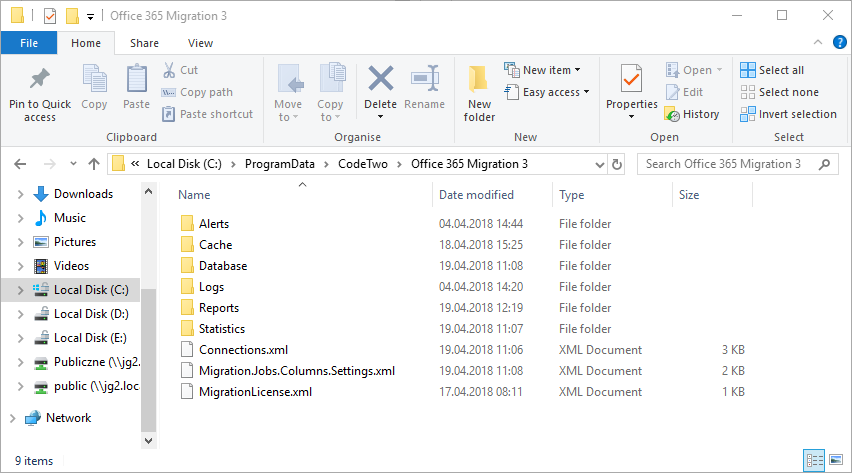Switch to Details view in status bar
Screen dimensions: 852x473
pyautogui.click(x=814, y=461)
